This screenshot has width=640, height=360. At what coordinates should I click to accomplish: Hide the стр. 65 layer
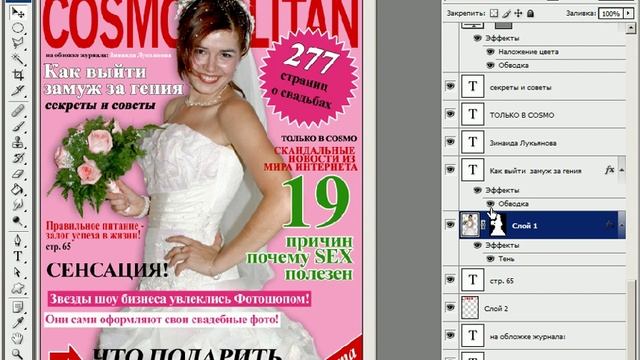(x=450, y=280)
